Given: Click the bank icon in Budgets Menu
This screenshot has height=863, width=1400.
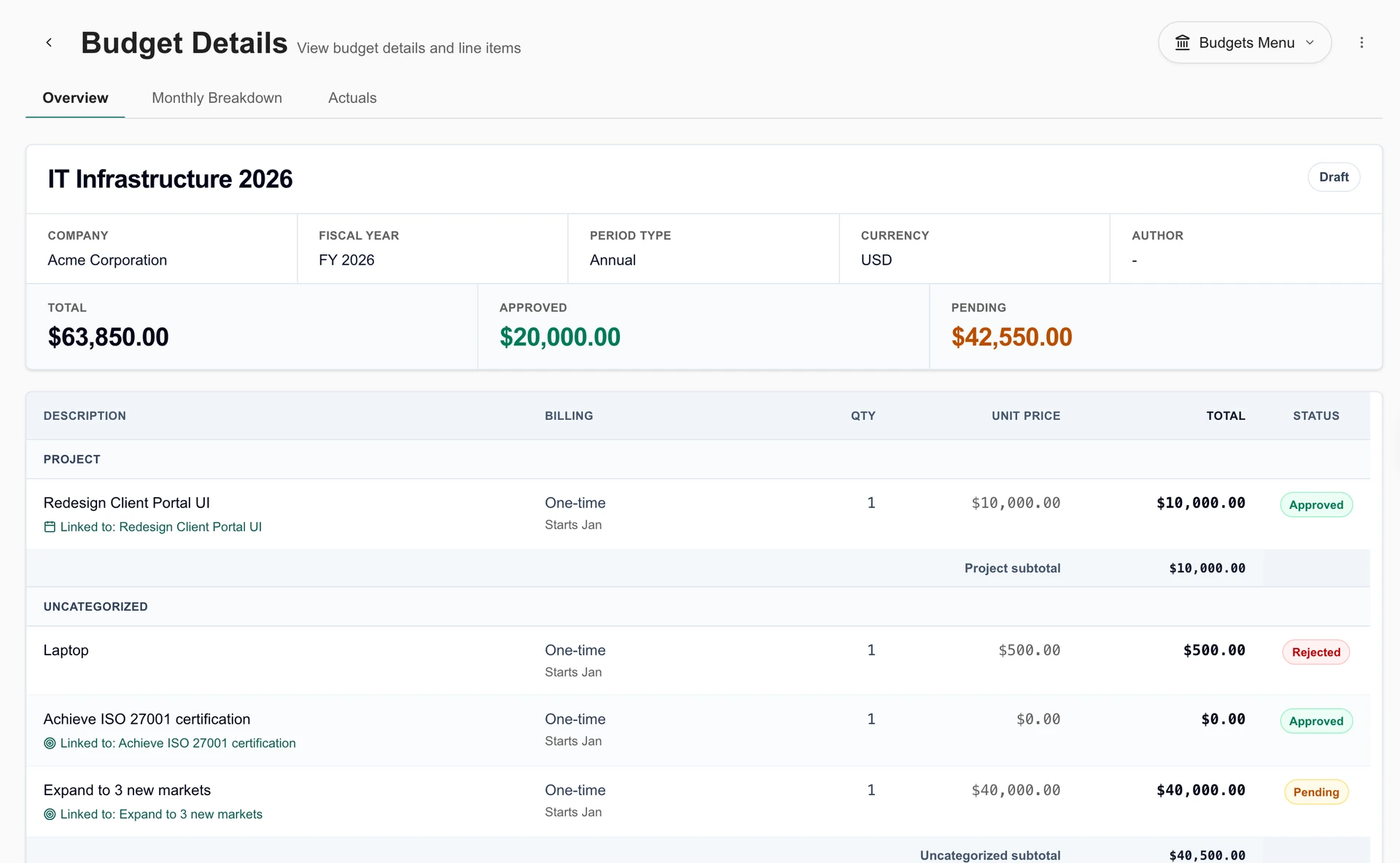Looking at the screenshot, I should (1182, 43).
